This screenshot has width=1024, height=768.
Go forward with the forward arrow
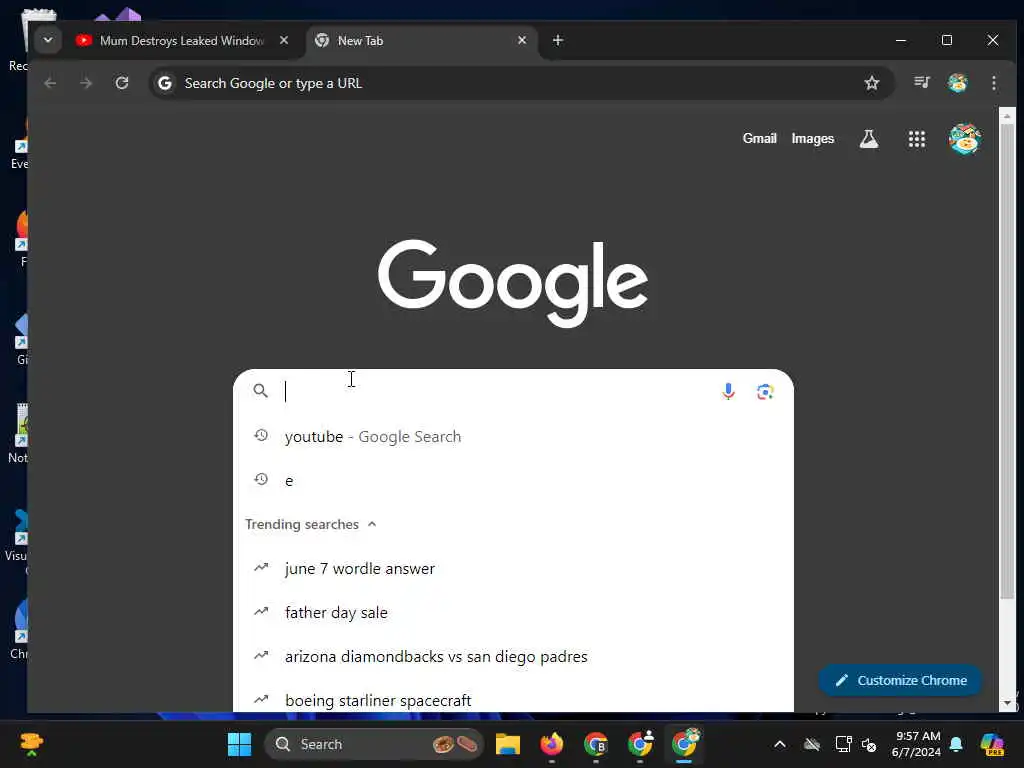[86, 83]
